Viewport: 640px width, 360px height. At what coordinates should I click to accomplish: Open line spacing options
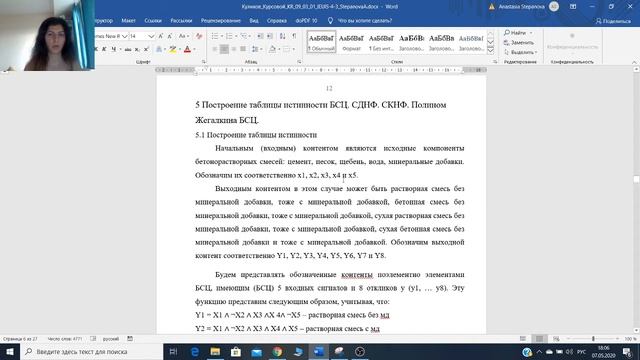pos(256,49)
